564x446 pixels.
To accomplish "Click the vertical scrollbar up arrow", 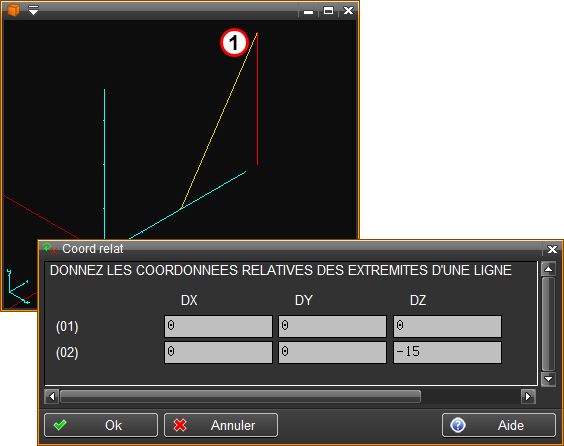I will coord(549,269).
